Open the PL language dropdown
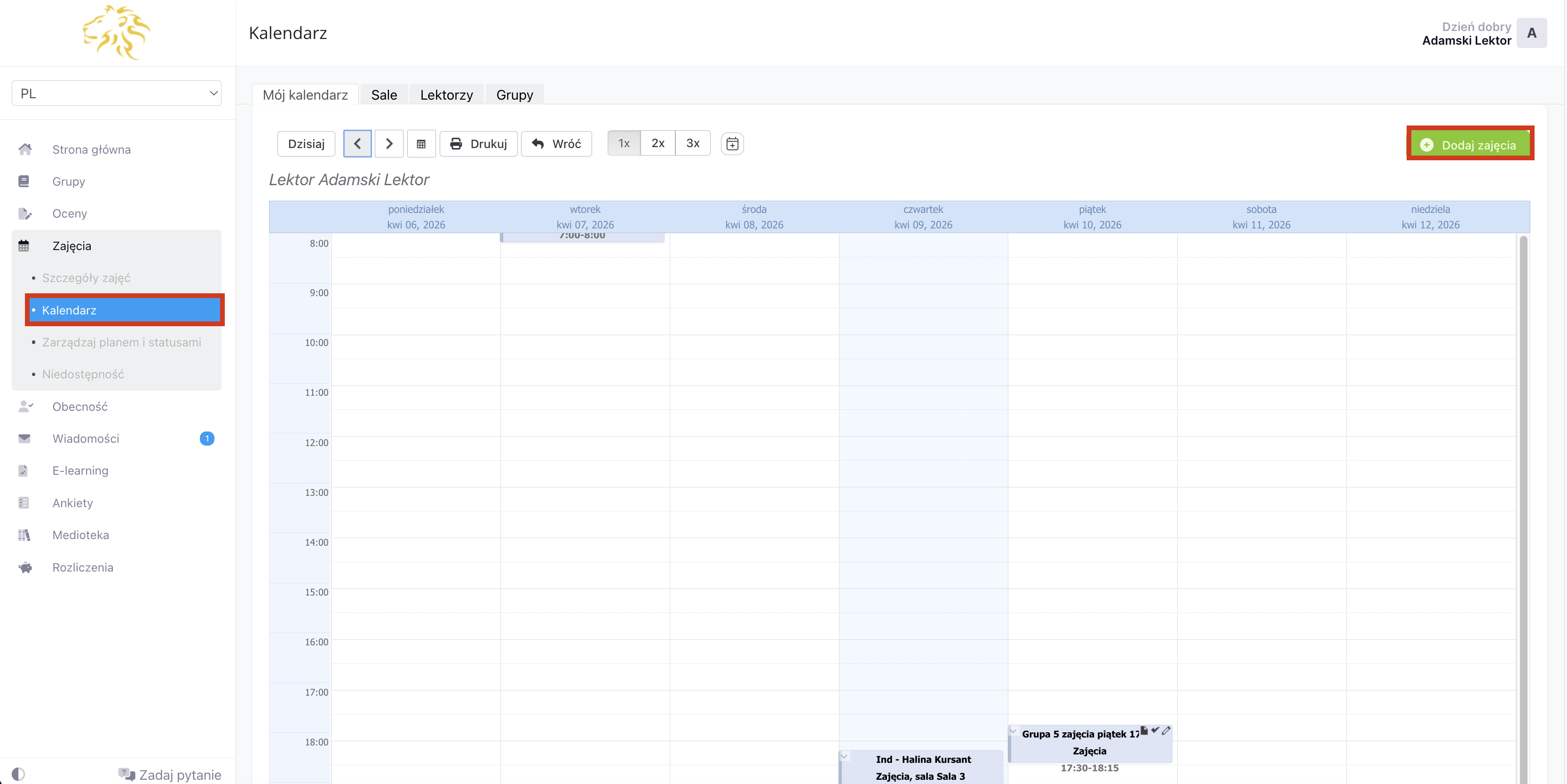The width and height of the screenshot is (1567, 784). [116, 94]
